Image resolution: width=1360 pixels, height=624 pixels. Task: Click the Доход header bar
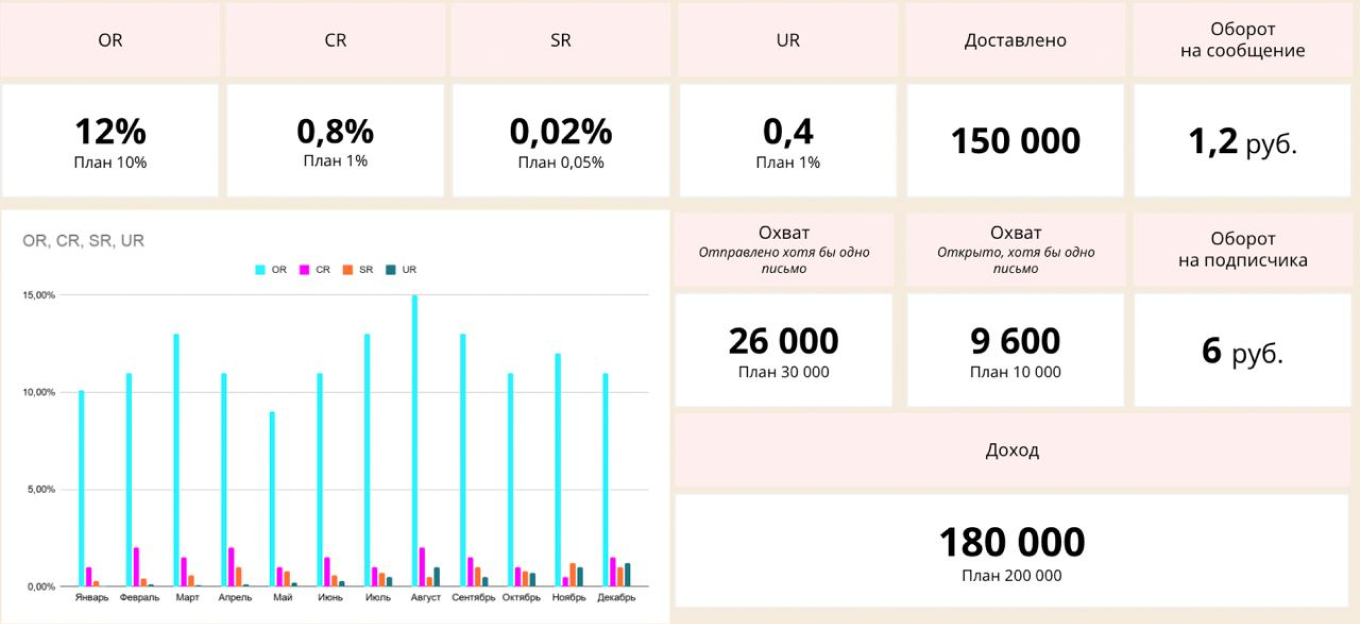[x=1012, y=450]
